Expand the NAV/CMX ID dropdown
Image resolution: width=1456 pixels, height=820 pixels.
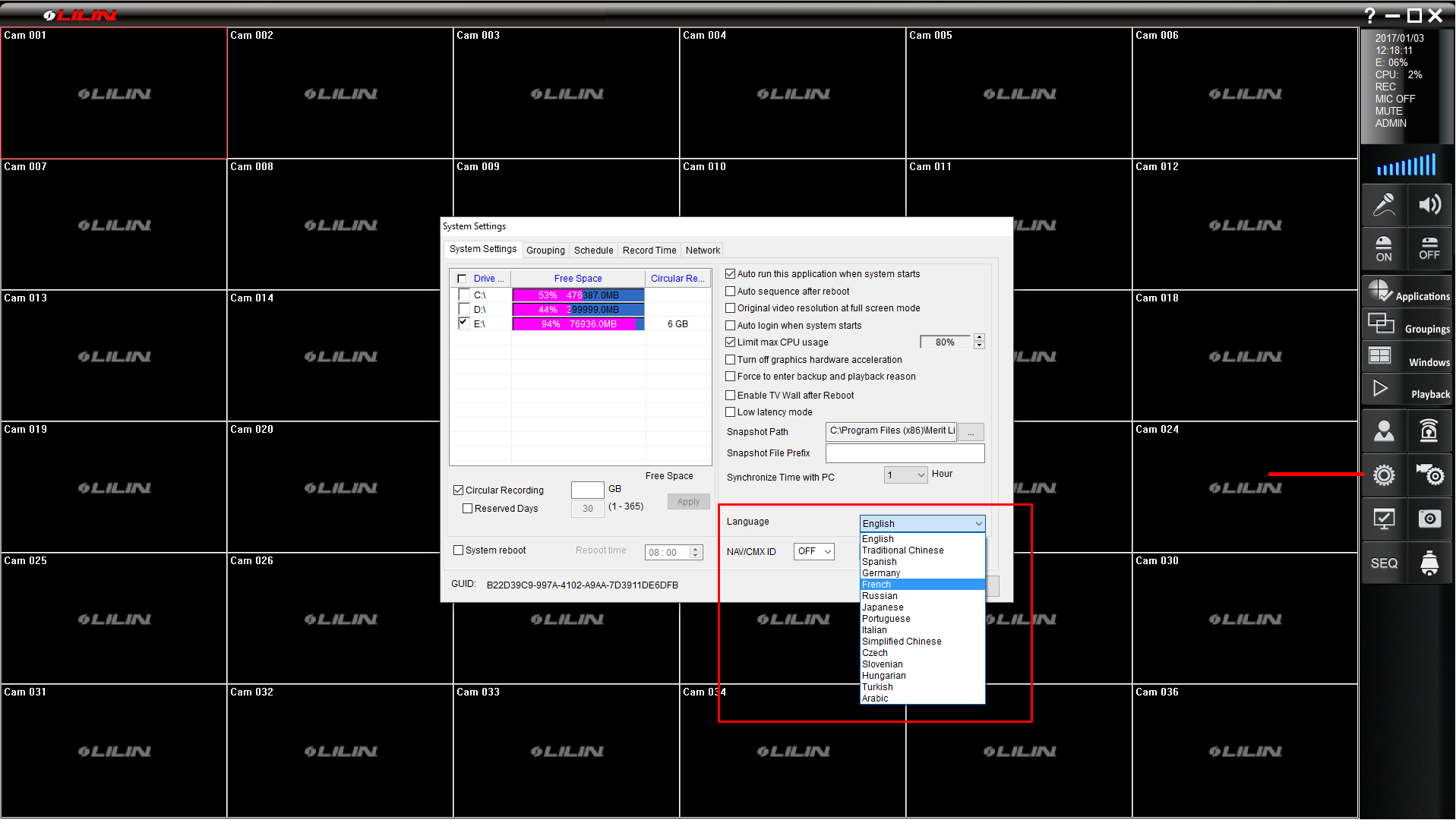[x=814, y=551]
